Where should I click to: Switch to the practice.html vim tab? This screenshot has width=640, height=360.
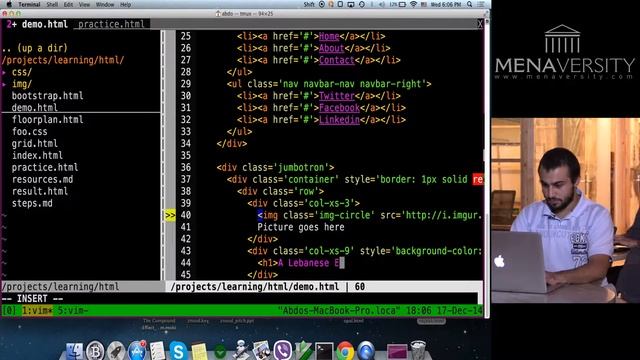click(x=111, y=24)
